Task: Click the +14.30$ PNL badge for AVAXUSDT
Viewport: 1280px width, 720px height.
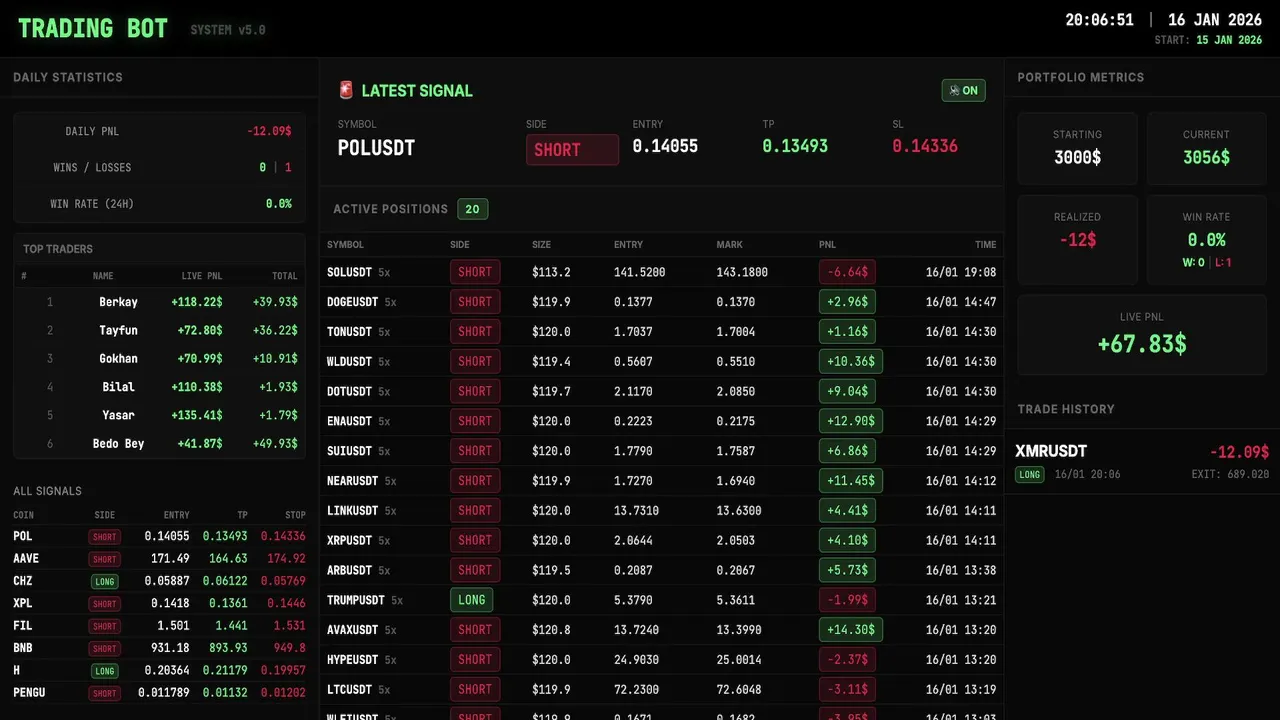Action: tap(850, 630)
